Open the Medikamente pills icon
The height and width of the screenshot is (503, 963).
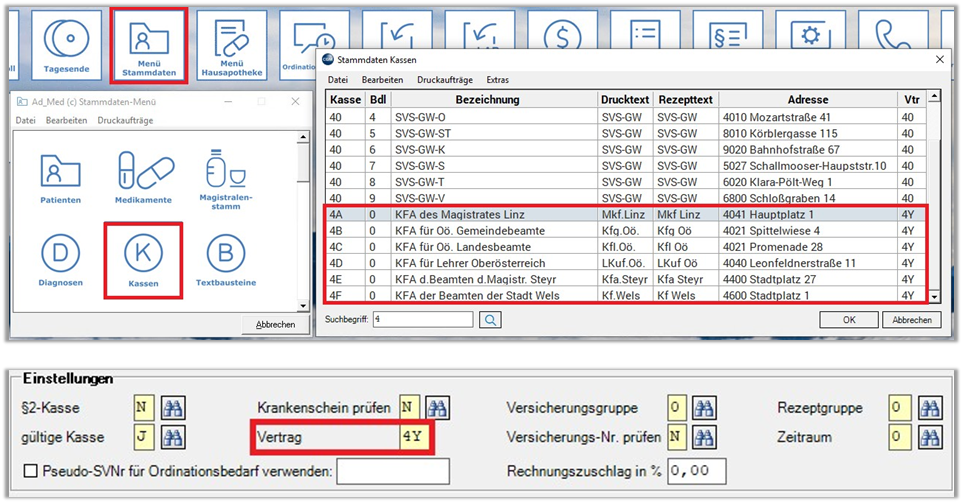pos(139,178)
